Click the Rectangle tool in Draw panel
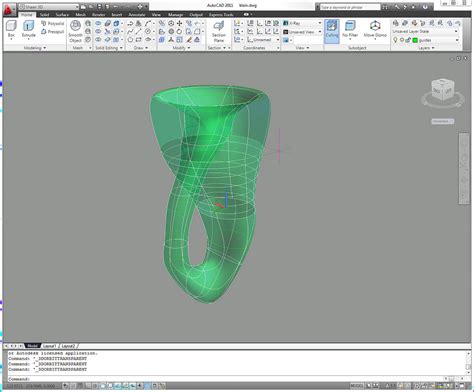 [x=138, y=40]
